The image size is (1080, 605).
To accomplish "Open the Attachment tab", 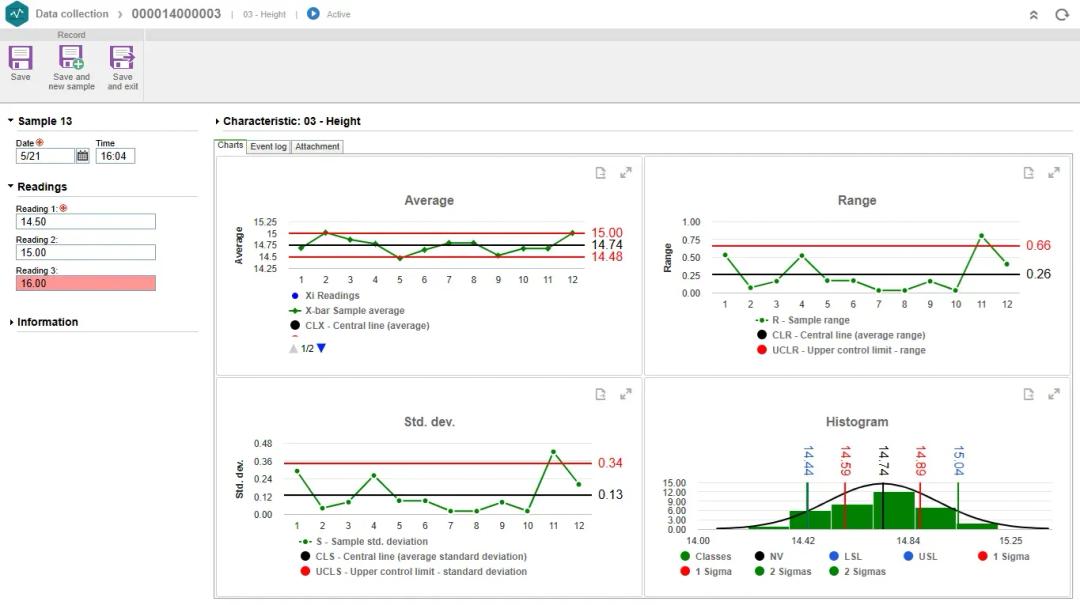I will point(317,146).
